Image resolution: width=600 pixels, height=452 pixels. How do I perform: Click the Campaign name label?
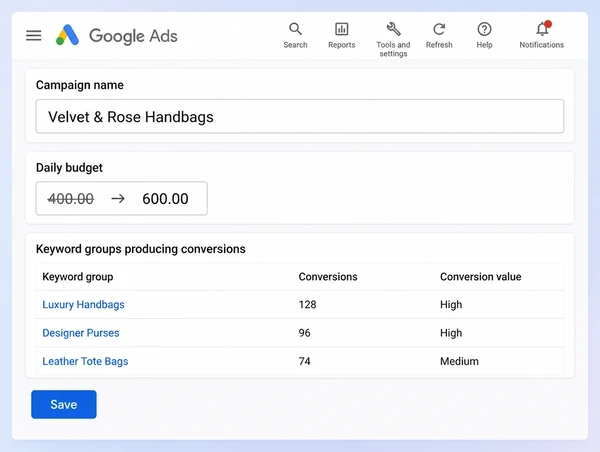pyautogui.click(x=80, y=85)
